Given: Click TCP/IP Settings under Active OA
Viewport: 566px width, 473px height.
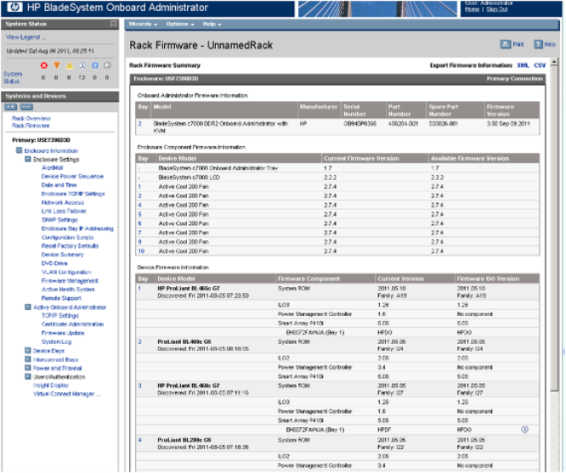Looking at the screenshot, I should click(x=60, y=316).
